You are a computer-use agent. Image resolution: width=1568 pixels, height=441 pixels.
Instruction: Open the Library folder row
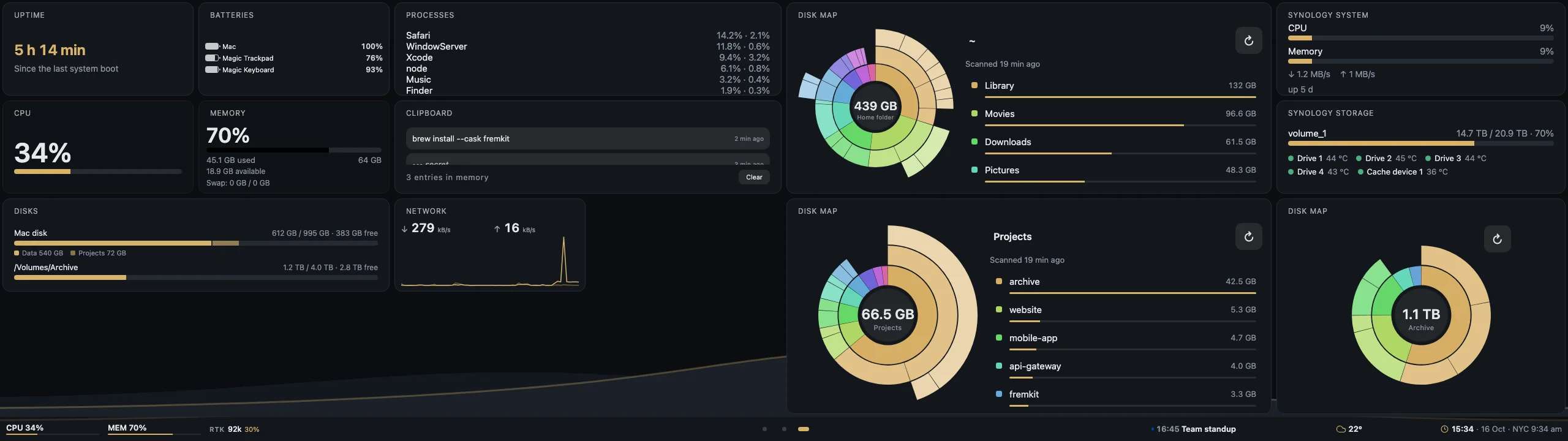tap(1114, 88)
